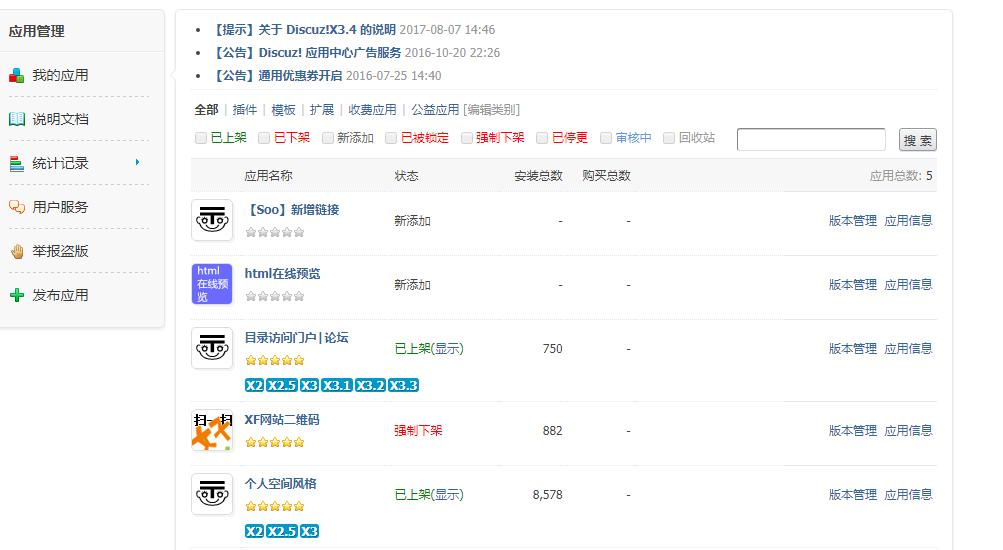Click the 用户服务 chat bubbles icon

17,207
